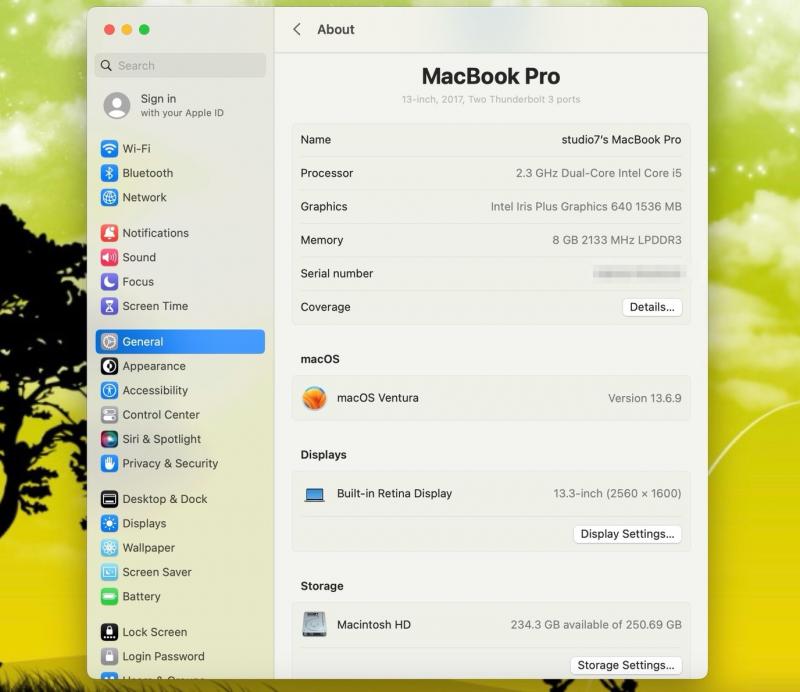Screen dimensions: 800x692
Task: Open the Coverage Details button
Action: pyautogui.click(x=652, y=307)
